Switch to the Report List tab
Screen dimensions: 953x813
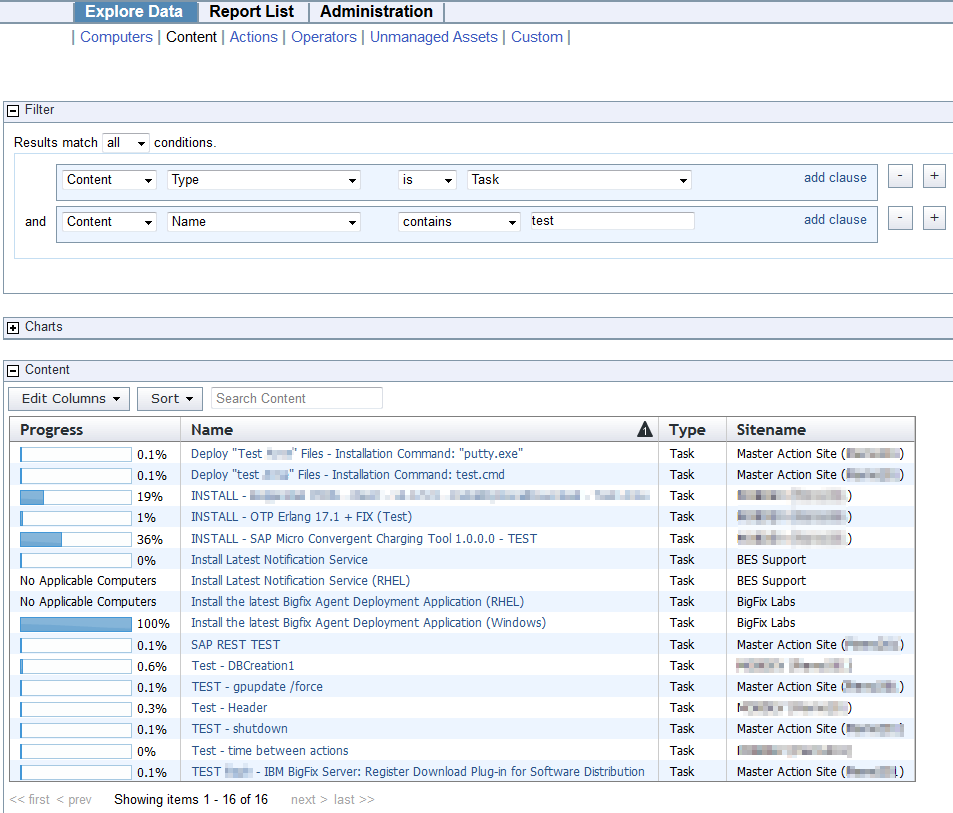tap(251, 11)
